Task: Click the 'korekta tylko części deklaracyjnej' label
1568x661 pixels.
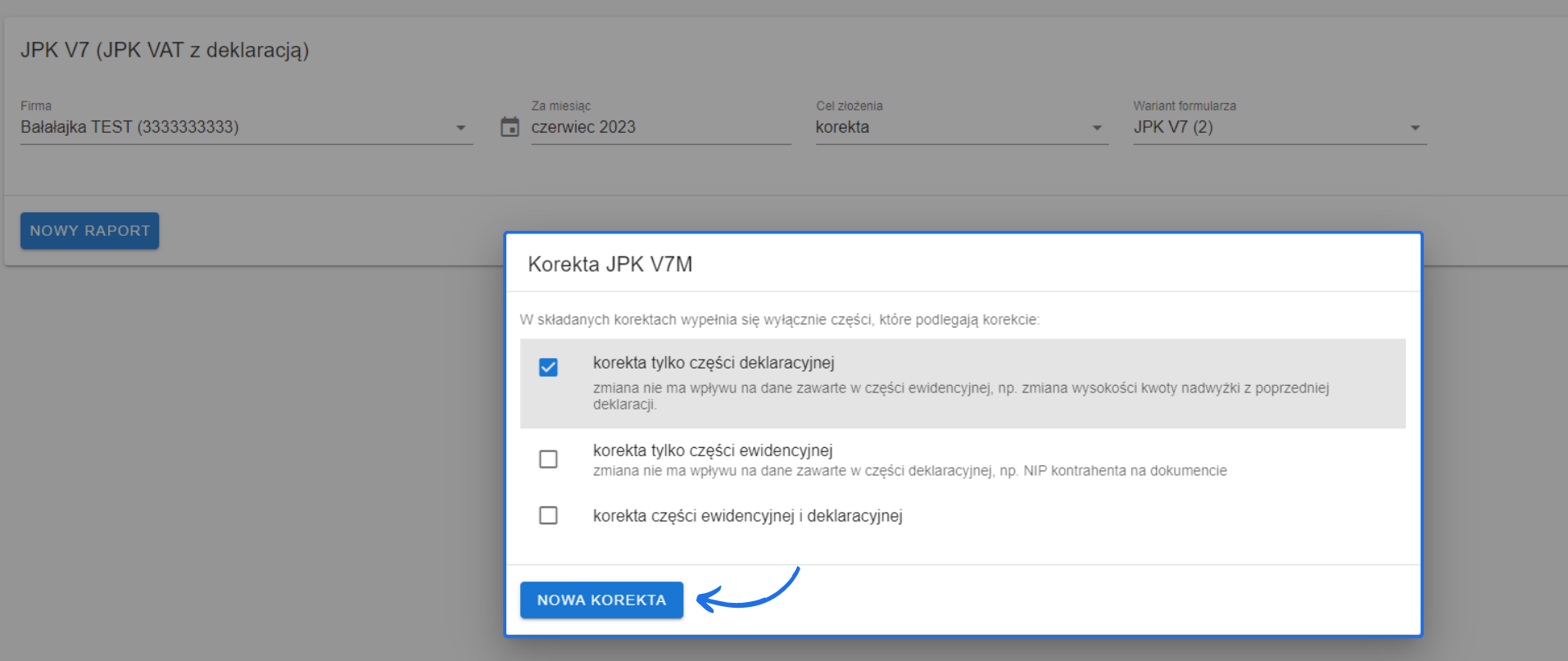Action: click(x=714, y=363)
